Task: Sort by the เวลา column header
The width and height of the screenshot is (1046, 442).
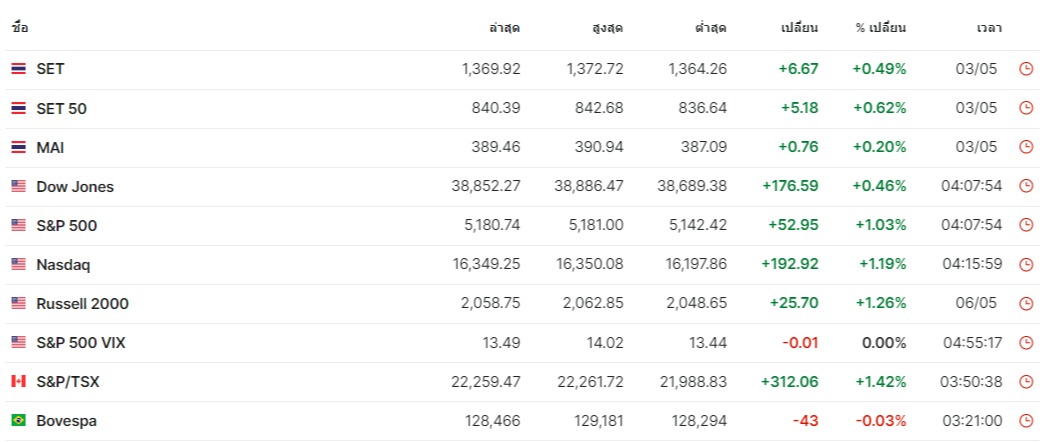Action: click(989, 28)
